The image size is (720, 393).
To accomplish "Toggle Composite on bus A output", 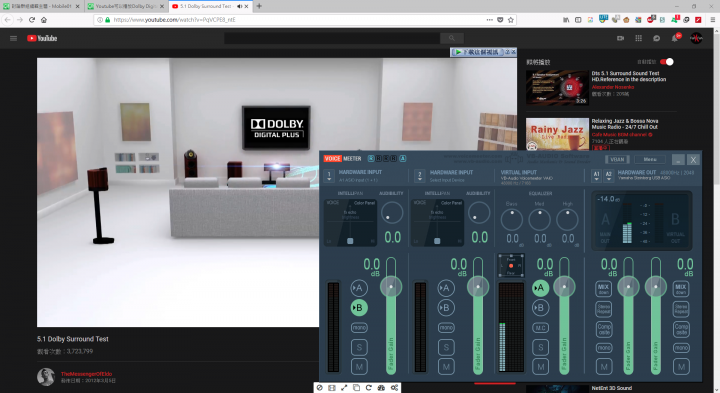I will point(604,329).
